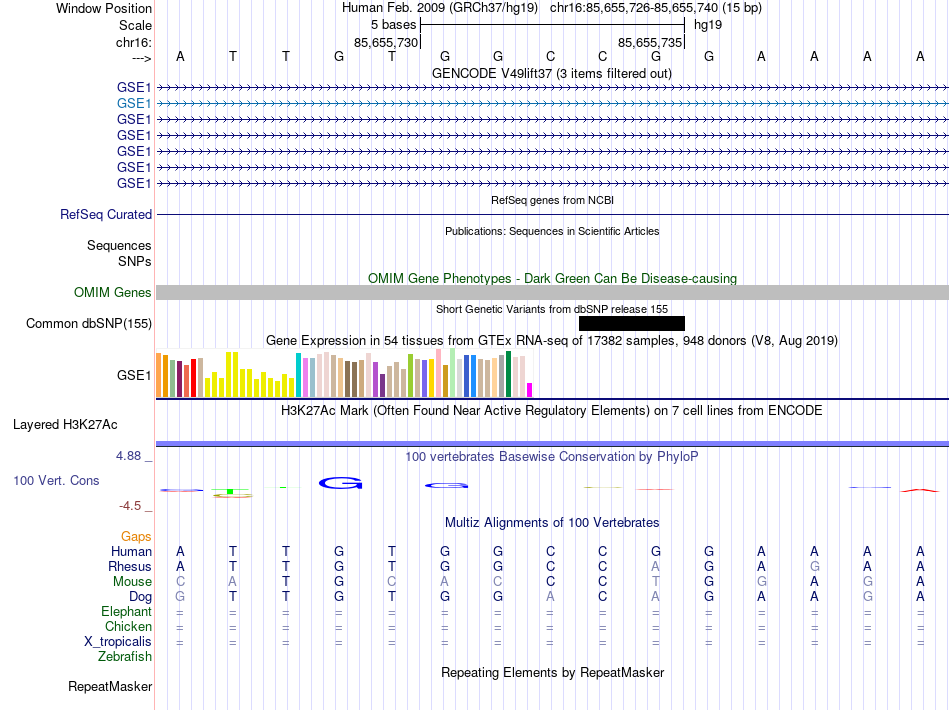The width and height of the screenshot is (950, 710).
Task: Click the Elephant species label
Action: (x=127, y=611)
